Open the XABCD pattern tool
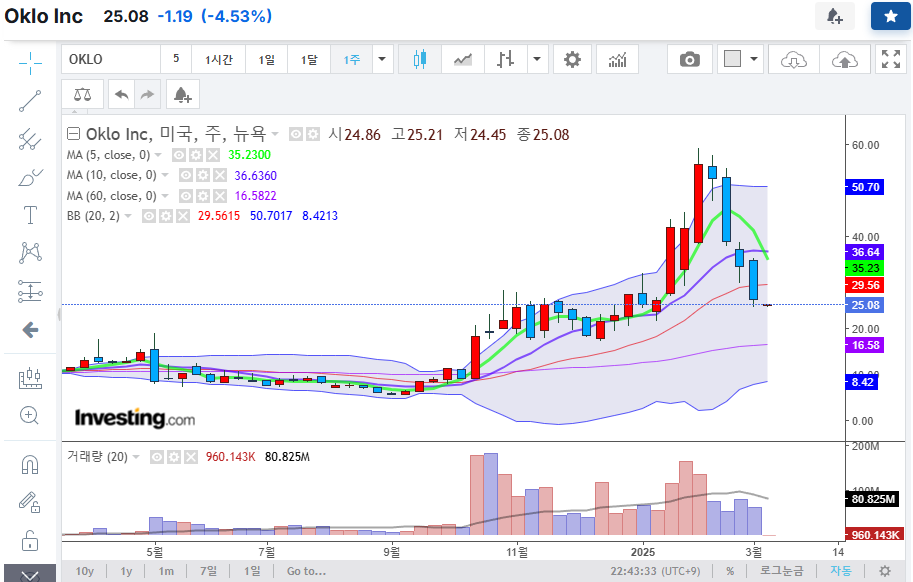Screen dimensions: 913x582 pos(30,253)
